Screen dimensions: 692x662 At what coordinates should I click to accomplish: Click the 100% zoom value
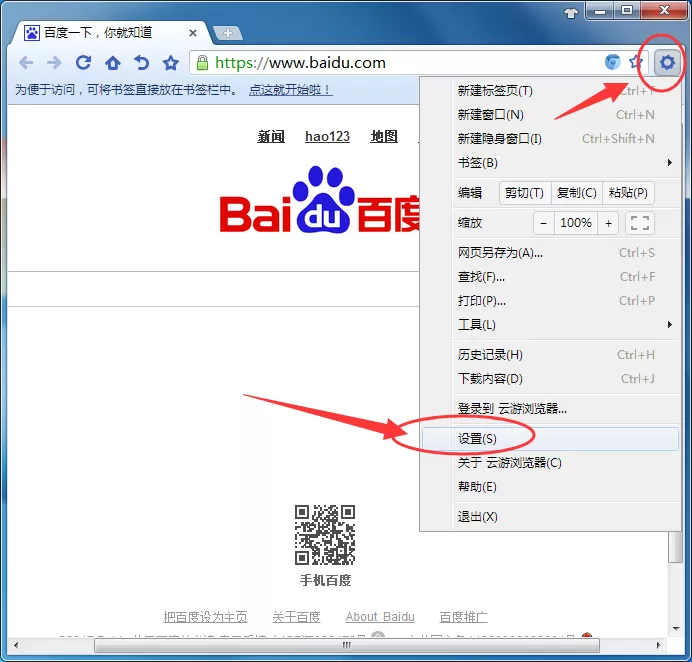pyautogui.click(x=576, y=223)
